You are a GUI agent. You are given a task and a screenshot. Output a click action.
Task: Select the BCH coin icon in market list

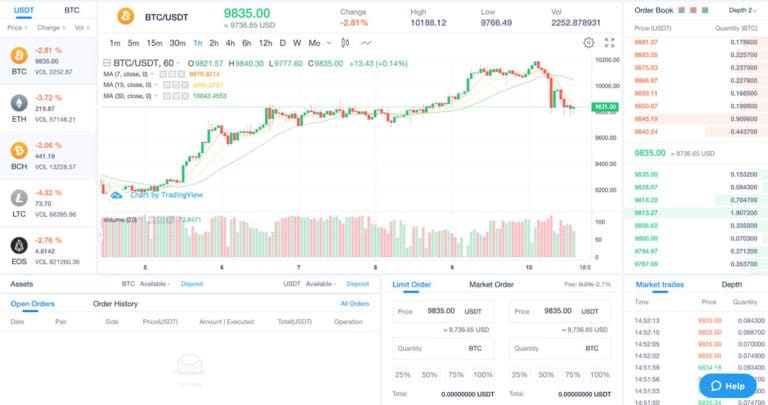(x=19, y=150)
